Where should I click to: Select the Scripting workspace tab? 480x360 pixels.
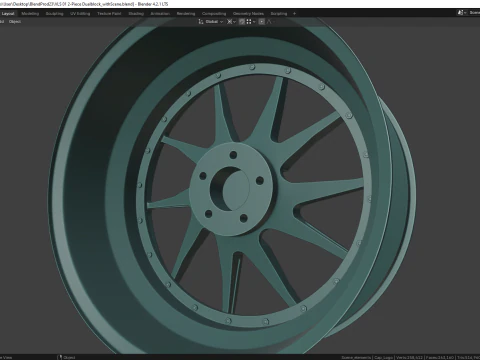pos(279,14)
